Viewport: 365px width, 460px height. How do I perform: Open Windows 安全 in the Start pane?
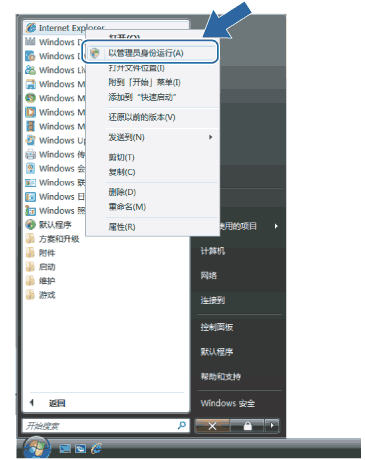tap(228, 403)
